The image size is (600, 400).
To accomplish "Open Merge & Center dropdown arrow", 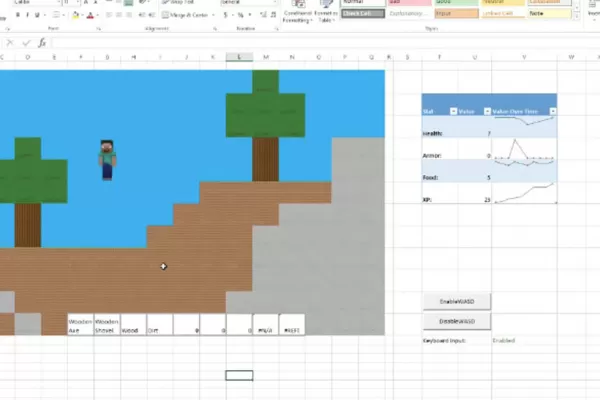I will click(x=213, y=15).
